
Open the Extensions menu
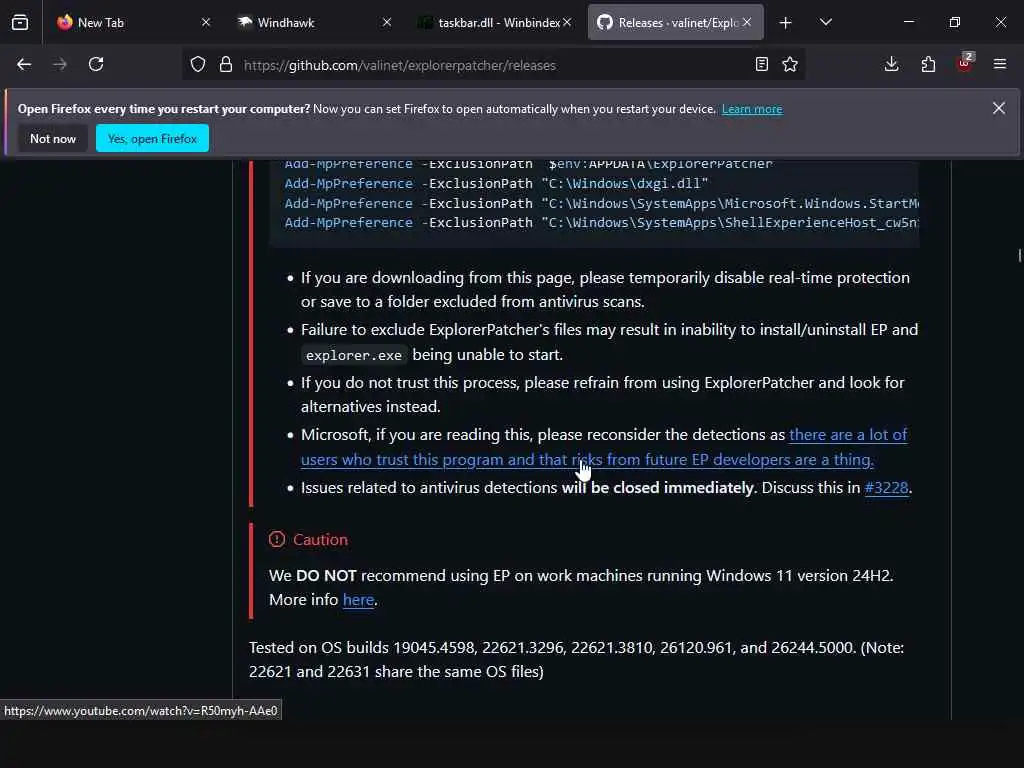coord(928,64)
